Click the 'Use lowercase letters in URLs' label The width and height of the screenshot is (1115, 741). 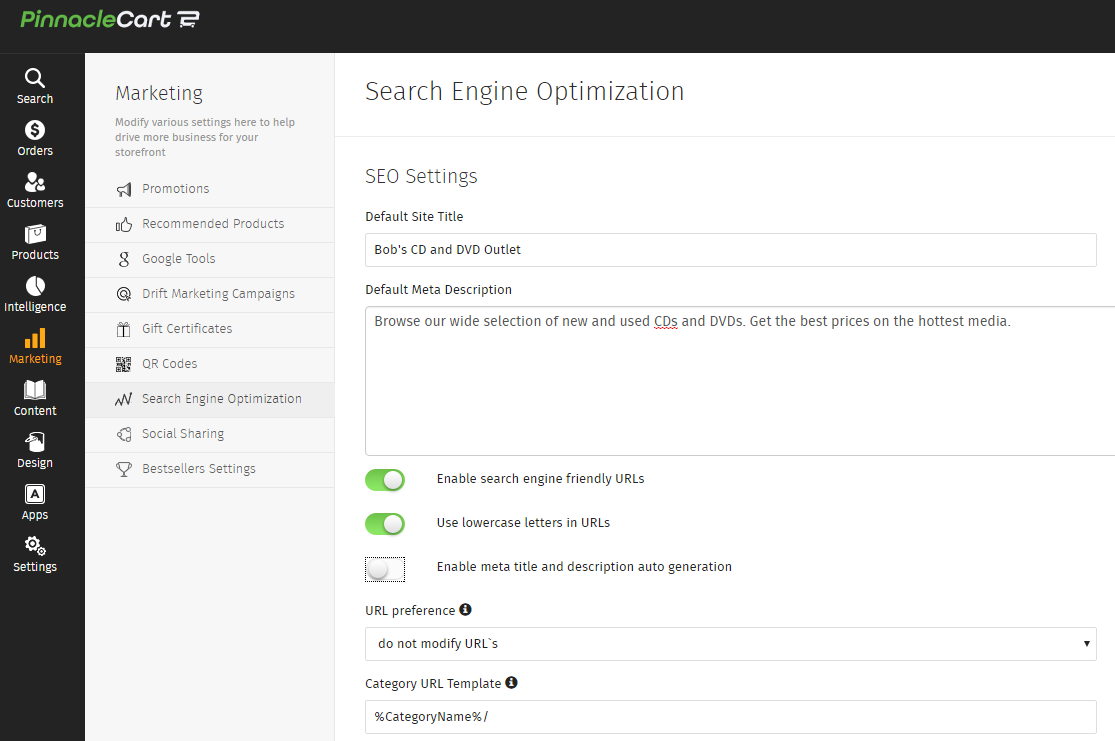523,523
